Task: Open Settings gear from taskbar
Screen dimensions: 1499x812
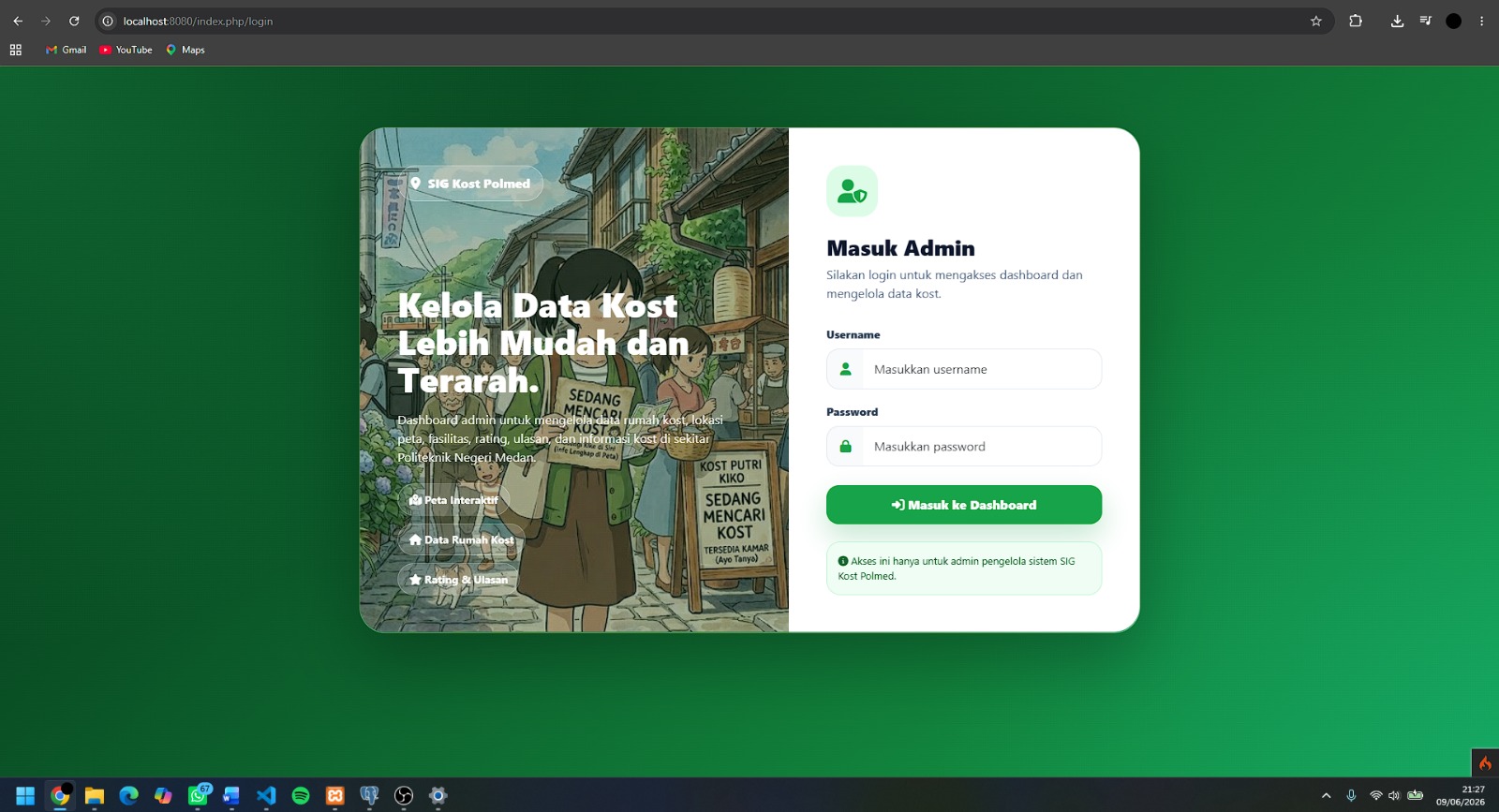Action: tap(438, 795)
